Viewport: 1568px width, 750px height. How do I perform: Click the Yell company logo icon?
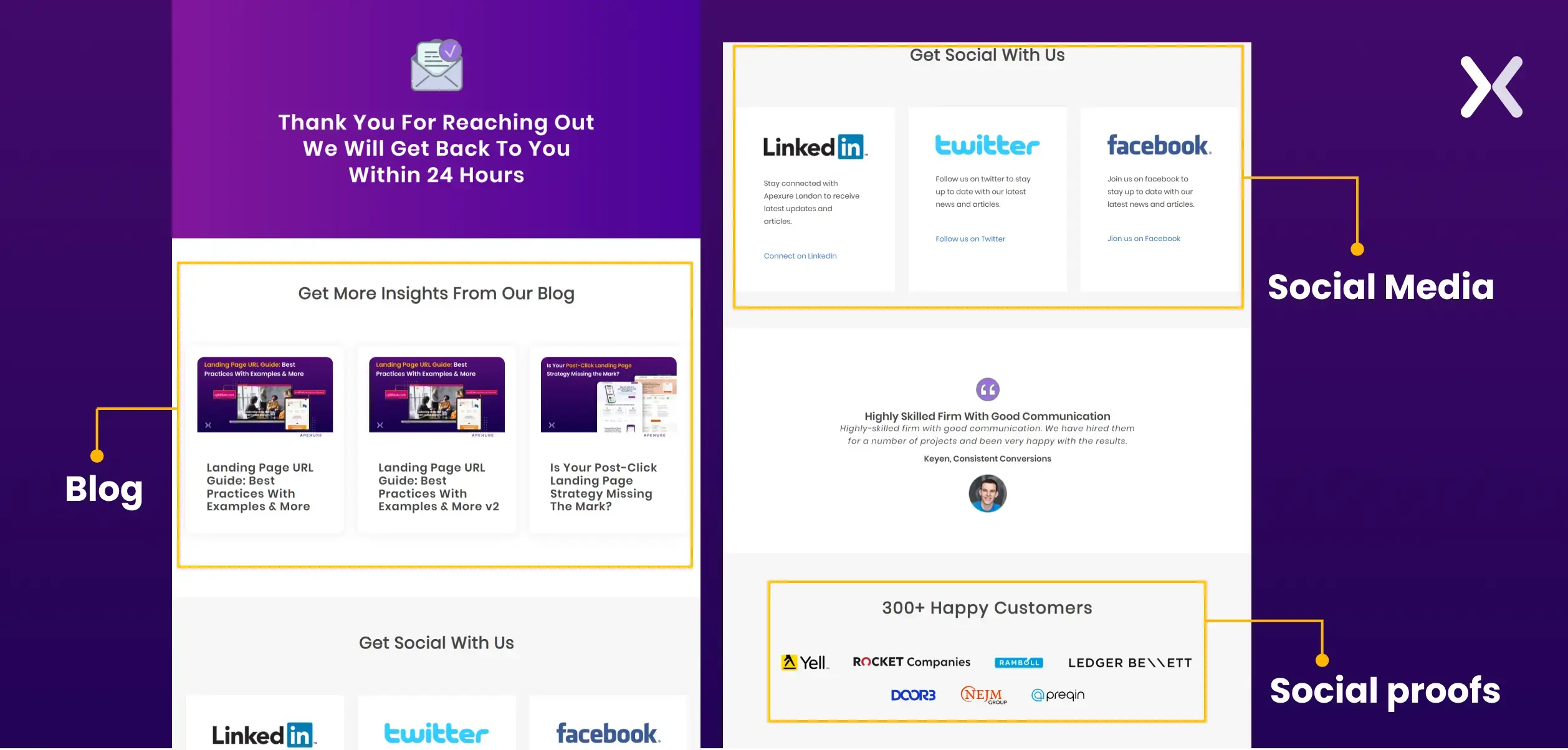point(789,662)
